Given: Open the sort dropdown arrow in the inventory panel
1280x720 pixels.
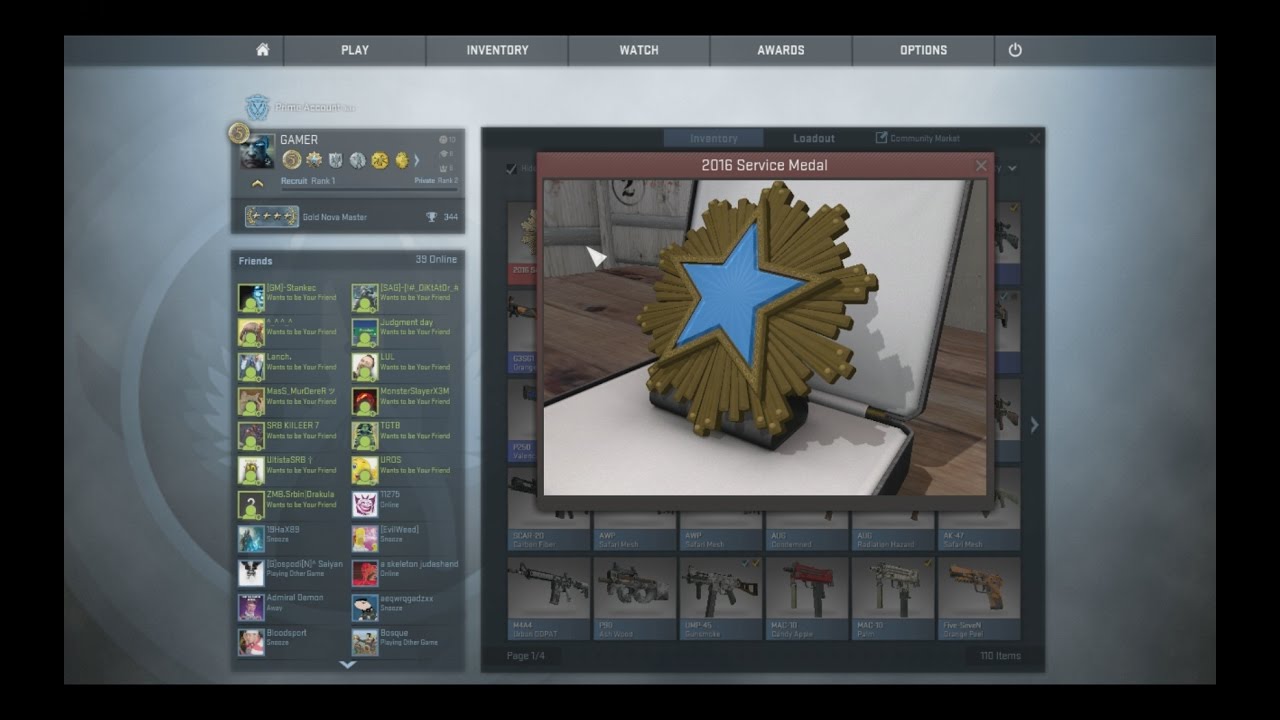Looking at the screenshot, I should pyautogui.click(x=1012, y=169).
